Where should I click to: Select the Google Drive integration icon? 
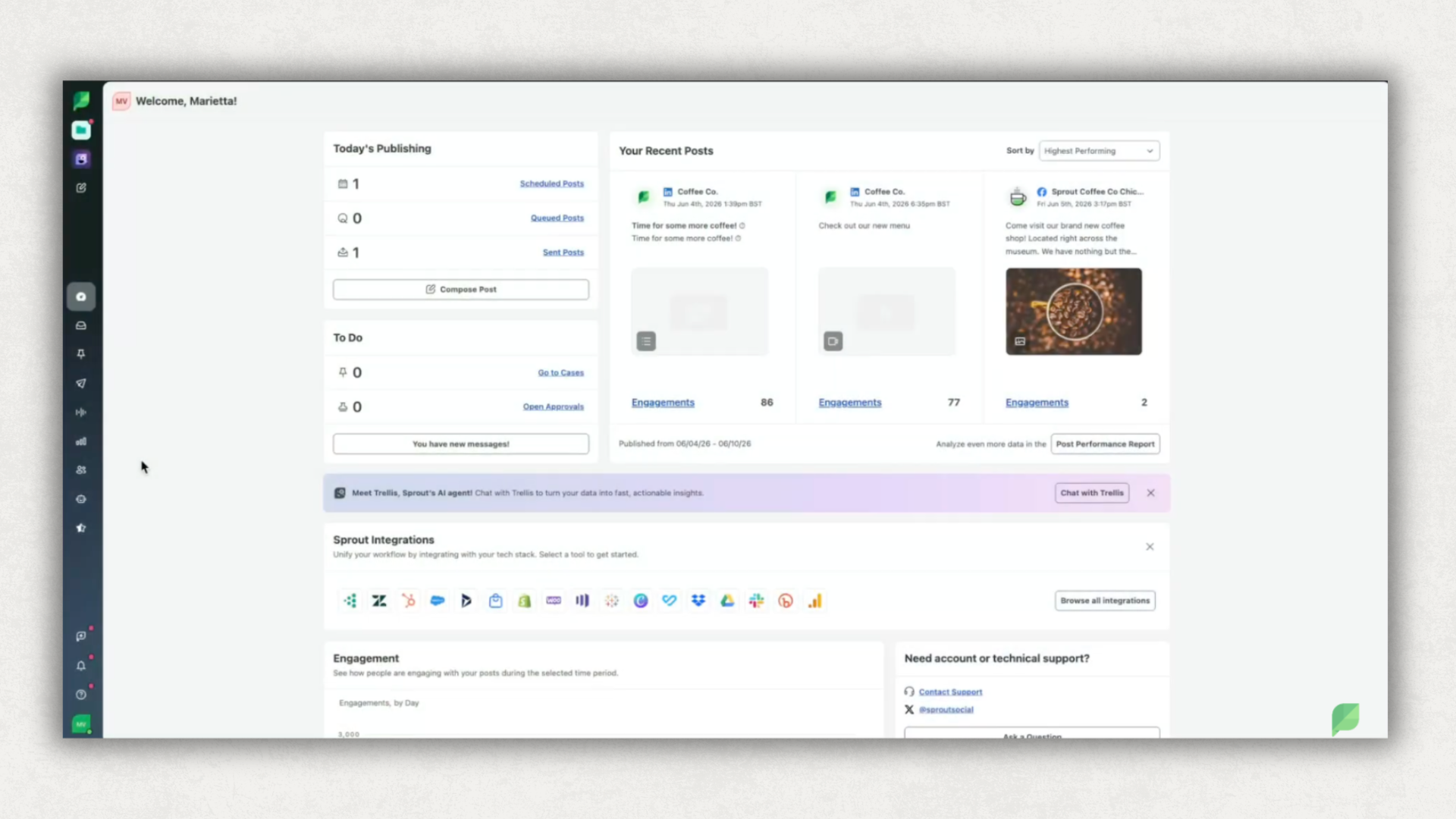pos(727,601)
